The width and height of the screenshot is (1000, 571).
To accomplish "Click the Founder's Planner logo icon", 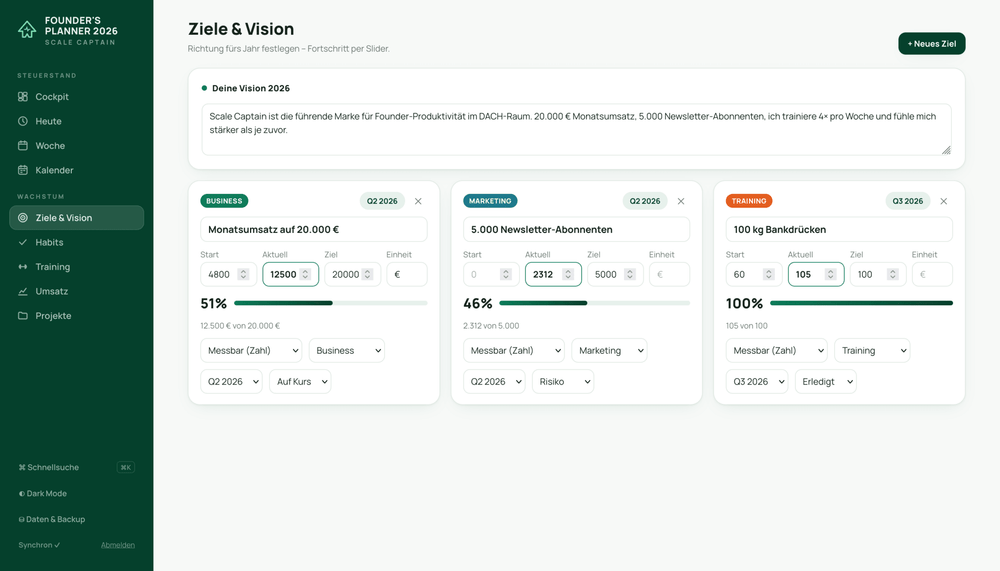I will coord(27,29).
